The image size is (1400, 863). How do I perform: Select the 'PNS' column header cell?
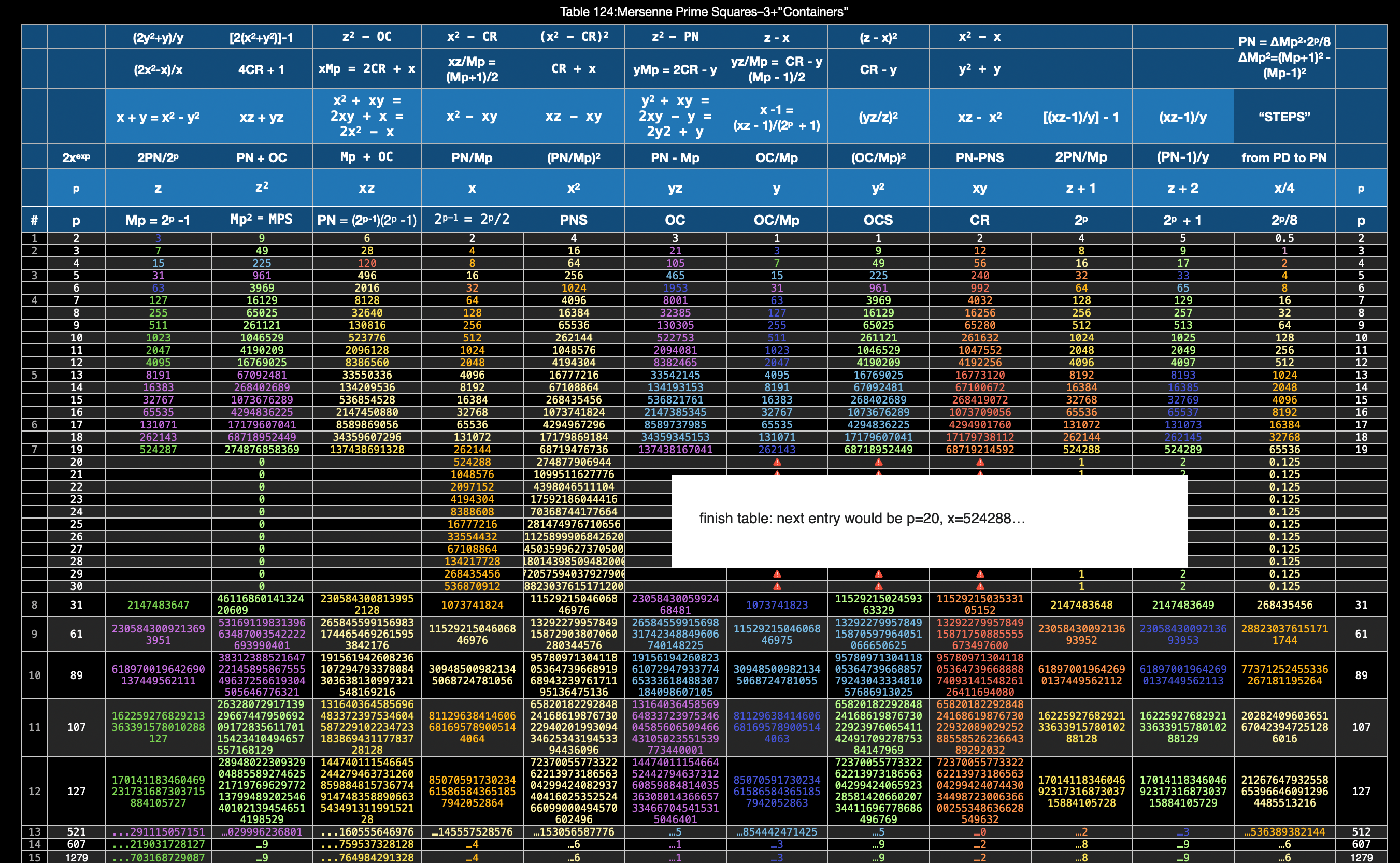(x=574, y=220)
